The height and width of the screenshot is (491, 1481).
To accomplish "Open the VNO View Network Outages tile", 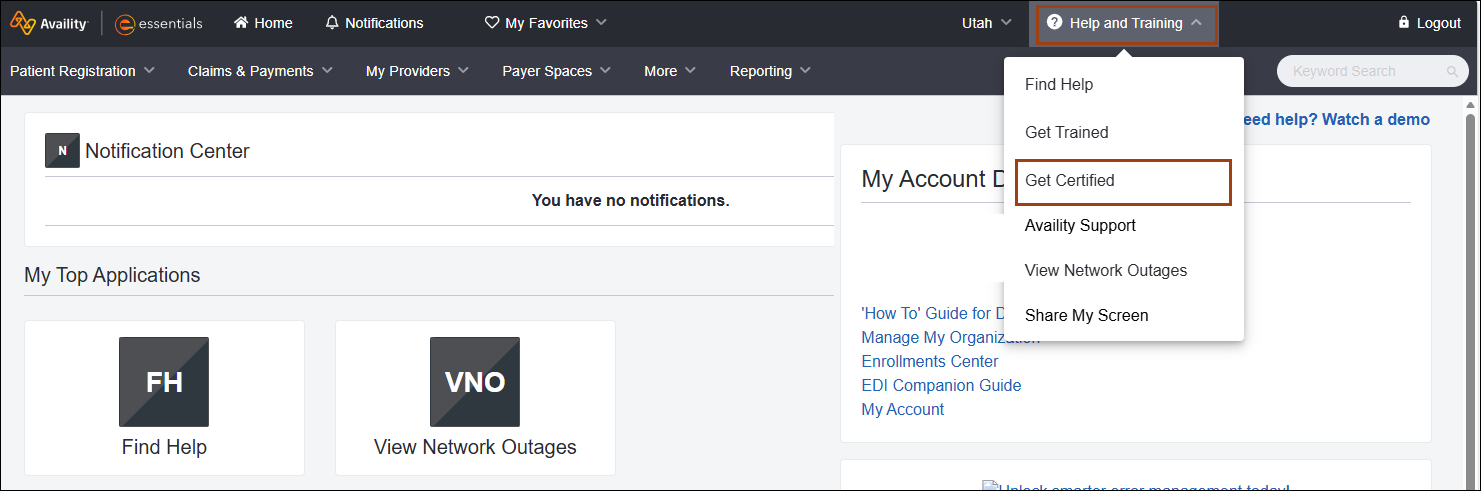I will tap(475, 382).
